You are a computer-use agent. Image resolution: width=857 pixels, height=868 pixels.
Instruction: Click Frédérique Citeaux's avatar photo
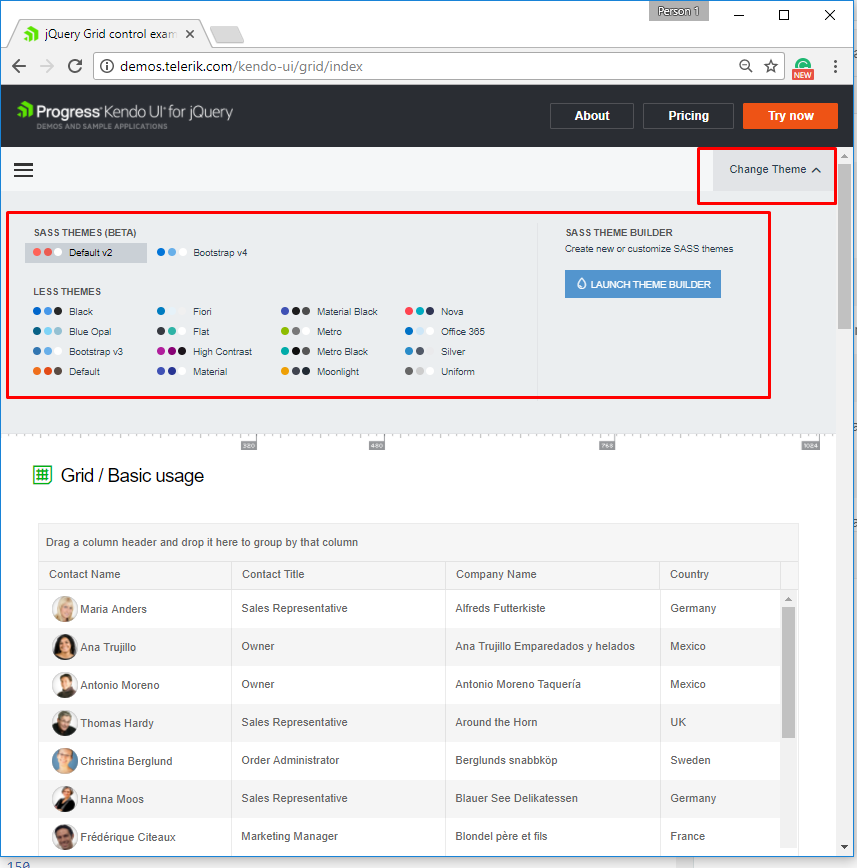(x=65, y=837)
